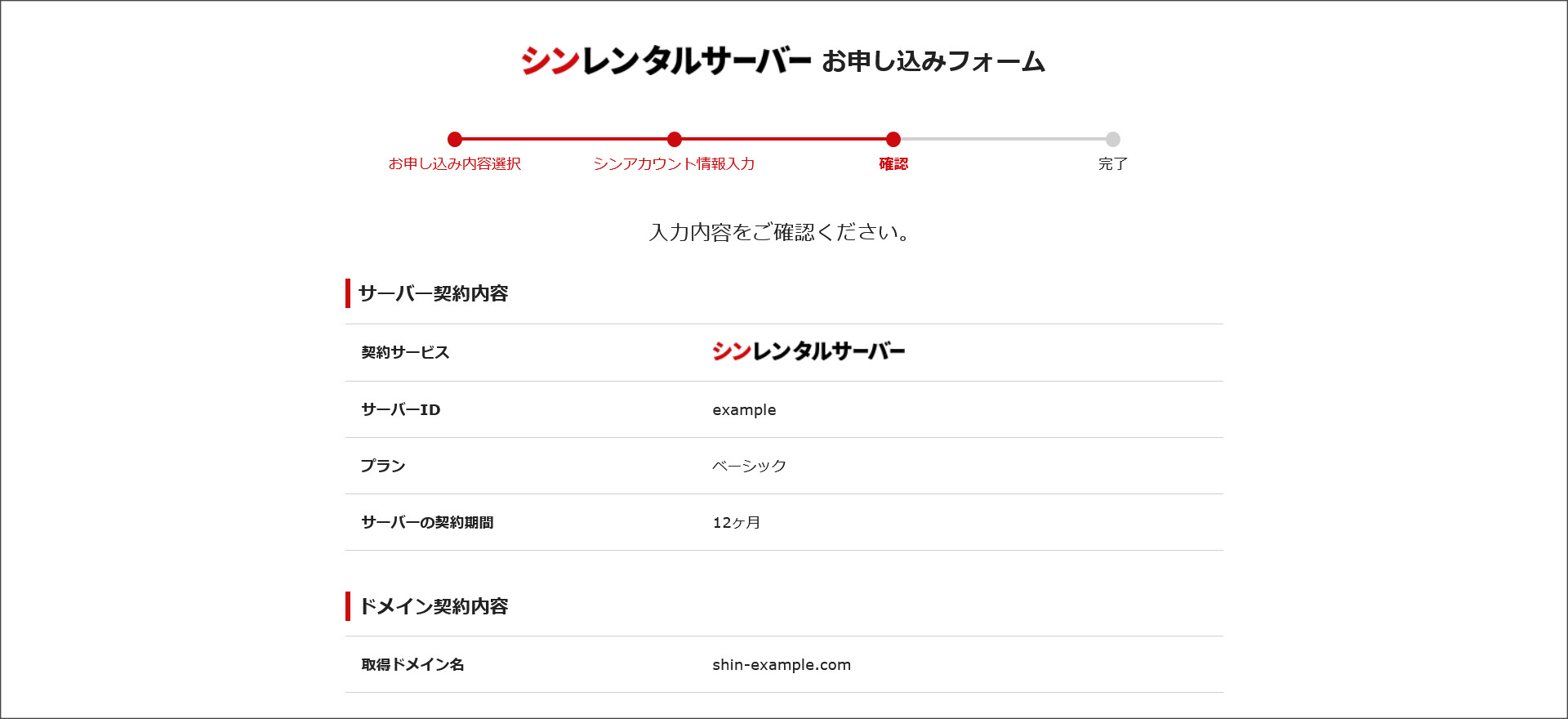The width and height of the screenshot is (1568, 719).
Task: Click the 完了 step label
Action: pos(1112,164)
